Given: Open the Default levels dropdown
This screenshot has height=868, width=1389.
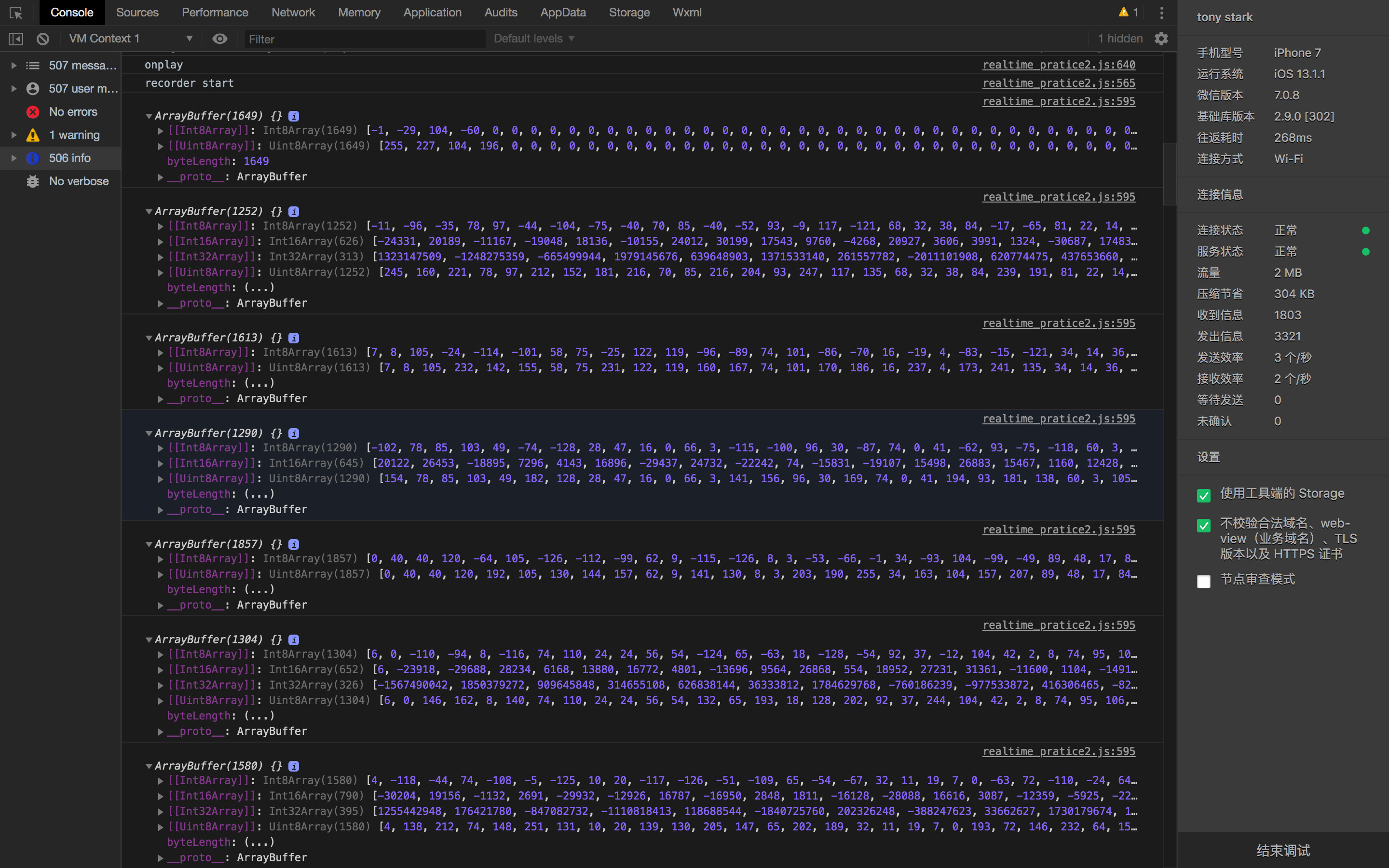Looking at the screenshot, I should pyautogui.click(x=534, y=39).
